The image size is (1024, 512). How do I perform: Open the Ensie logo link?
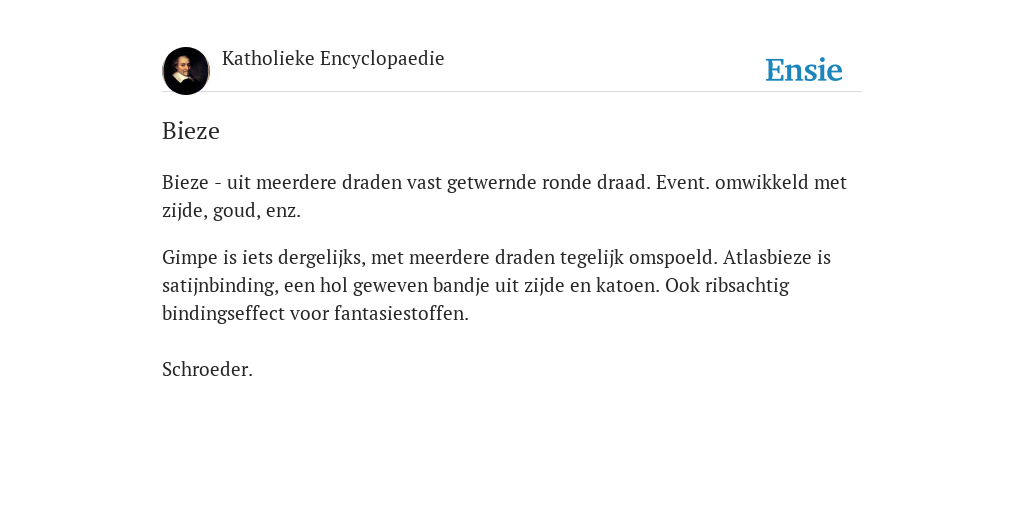click(x=804, y=70)
